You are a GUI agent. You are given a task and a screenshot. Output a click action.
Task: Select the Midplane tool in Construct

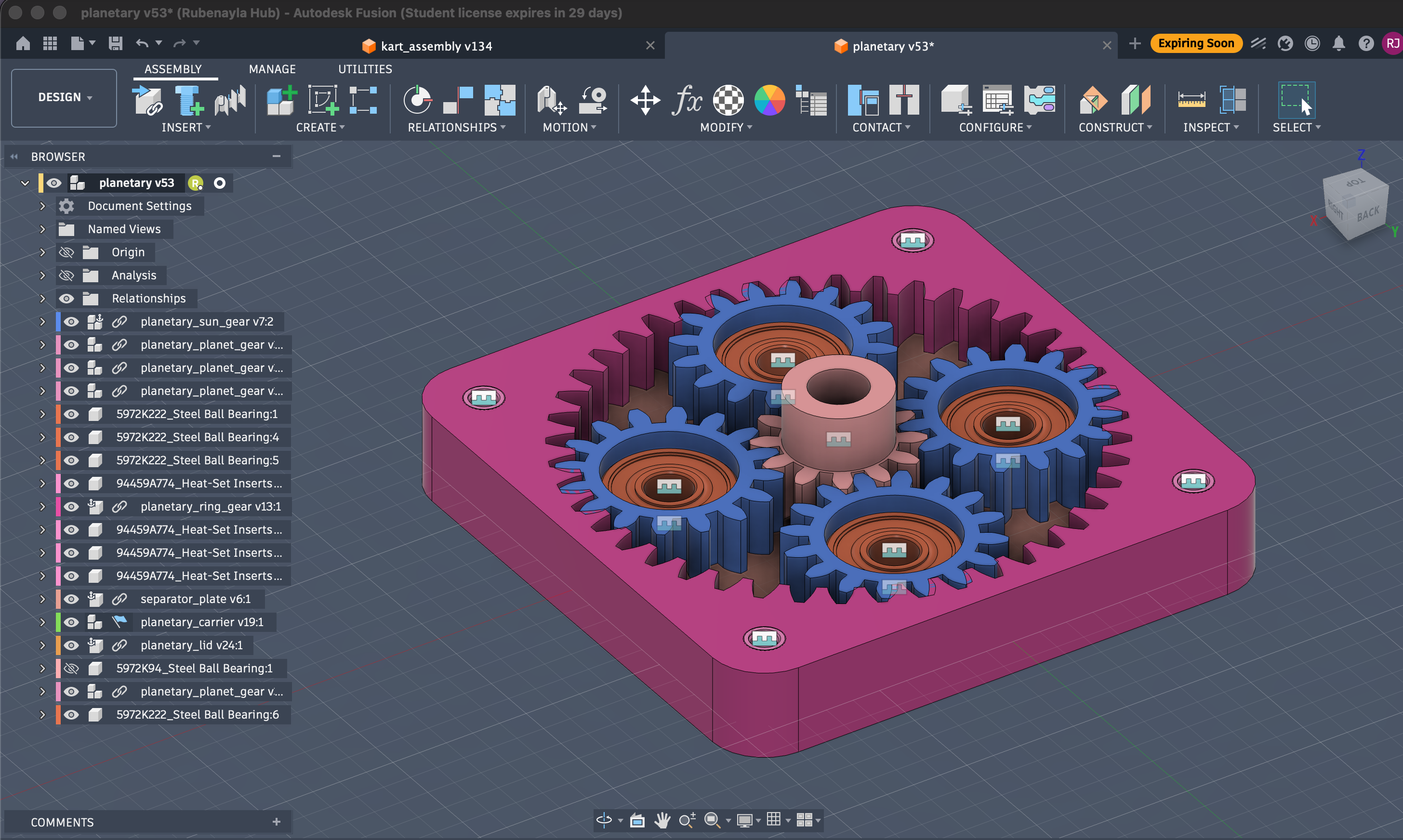(x=1135, y=100)
